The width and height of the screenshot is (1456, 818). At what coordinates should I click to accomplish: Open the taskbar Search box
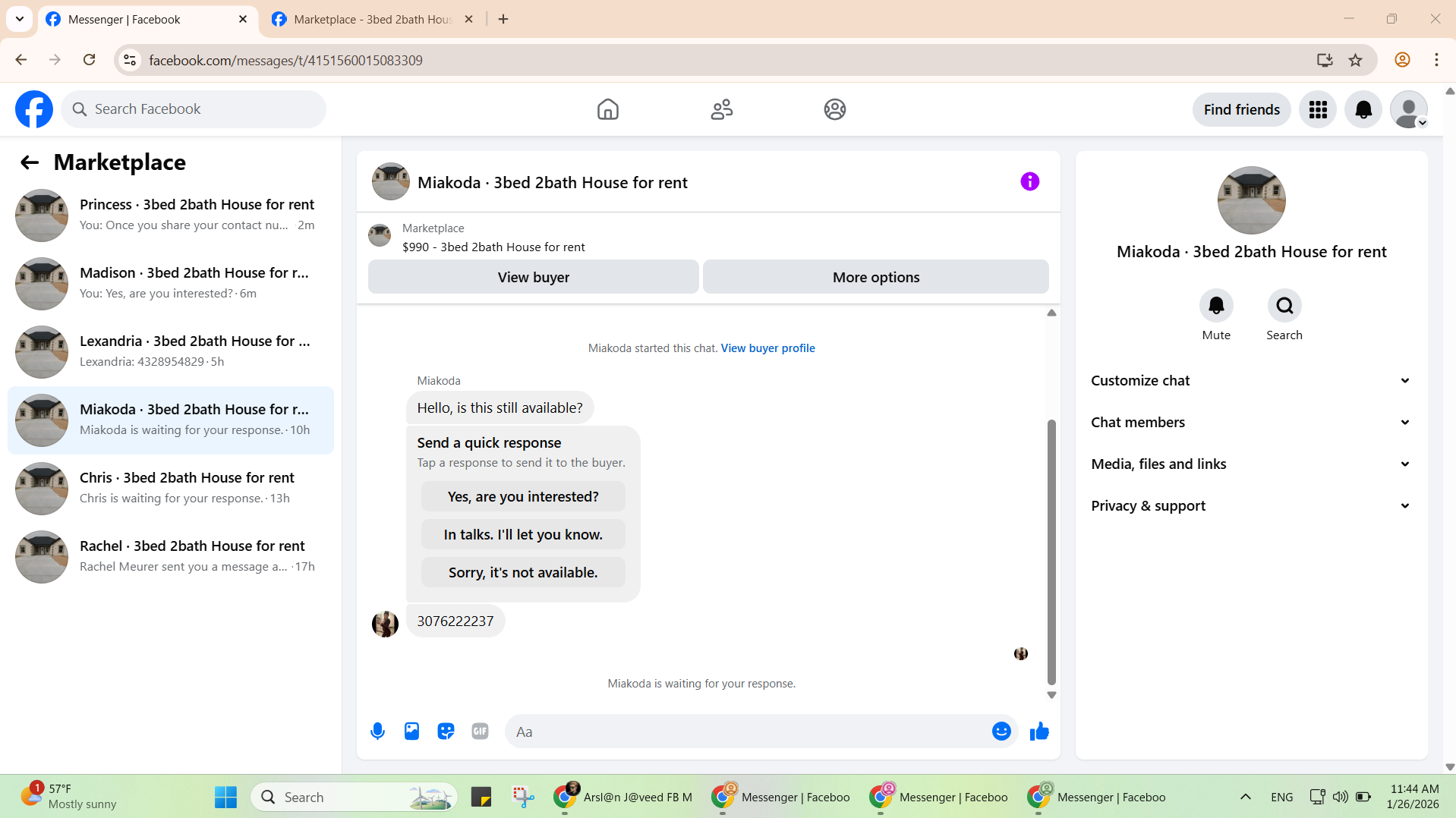[354, 797]
